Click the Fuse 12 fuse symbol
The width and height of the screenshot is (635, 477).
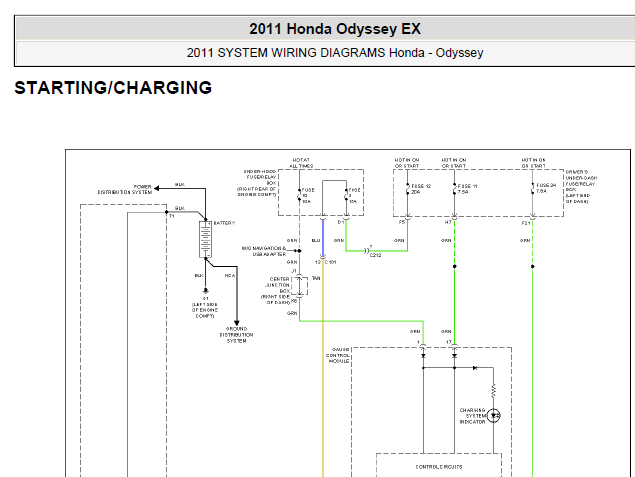(x=407, y=189)
